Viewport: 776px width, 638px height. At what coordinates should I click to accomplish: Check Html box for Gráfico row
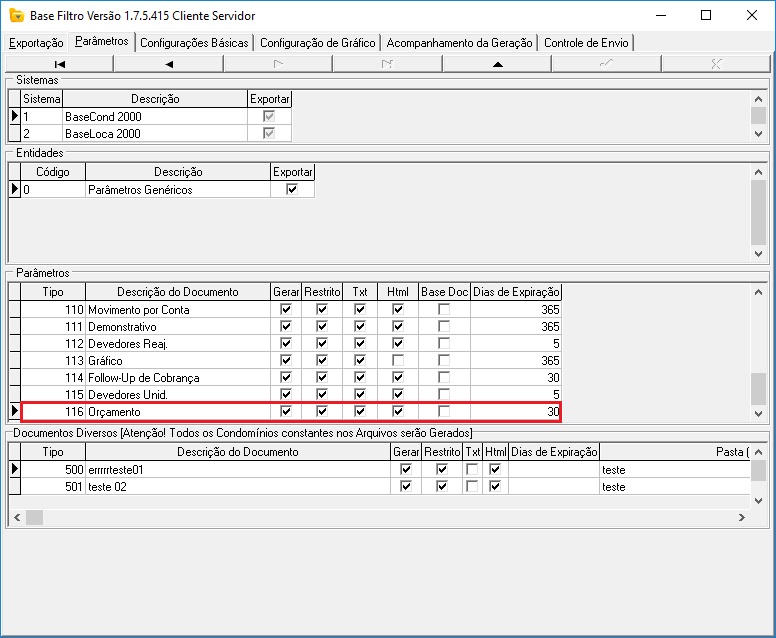pyautogui.click(x=398, y=361)
